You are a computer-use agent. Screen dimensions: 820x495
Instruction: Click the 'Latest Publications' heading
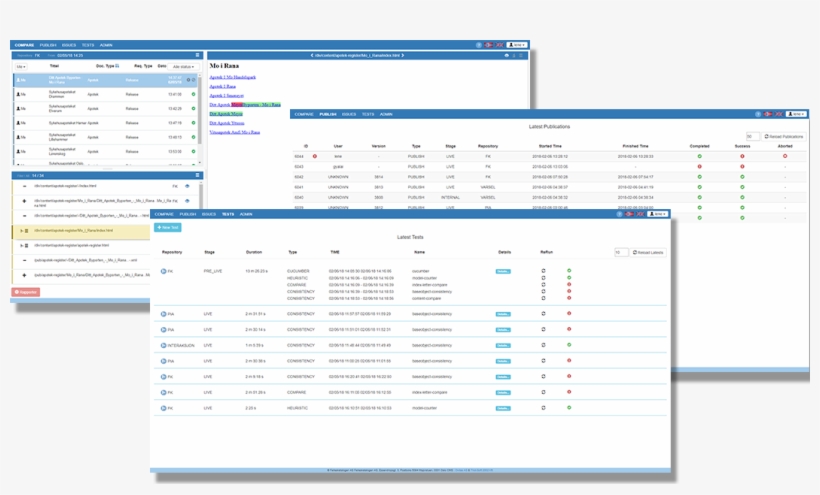click(x=549, y=126)
